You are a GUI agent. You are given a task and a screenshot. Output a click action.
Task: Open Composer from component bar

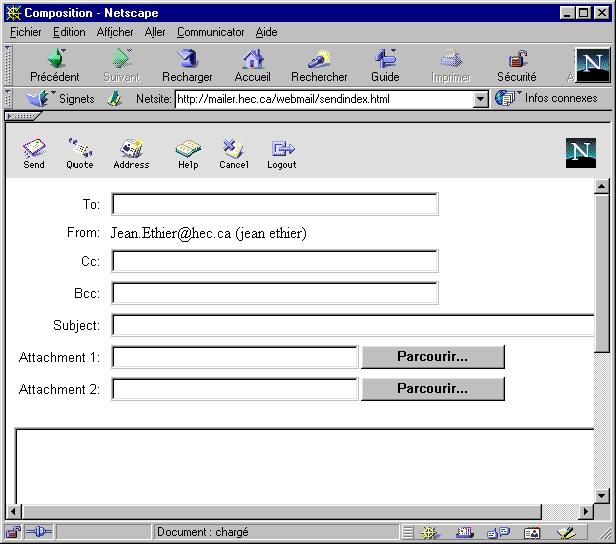[566, 533]
